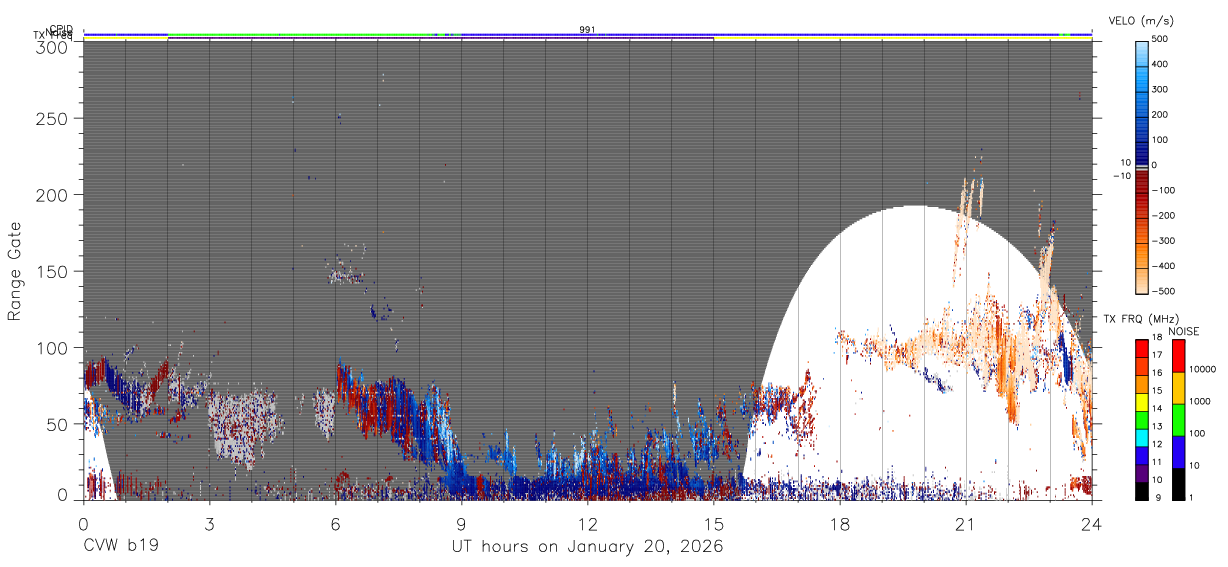
Task: Click the 21 tick on UT hours axis
Action: [965, 523]
